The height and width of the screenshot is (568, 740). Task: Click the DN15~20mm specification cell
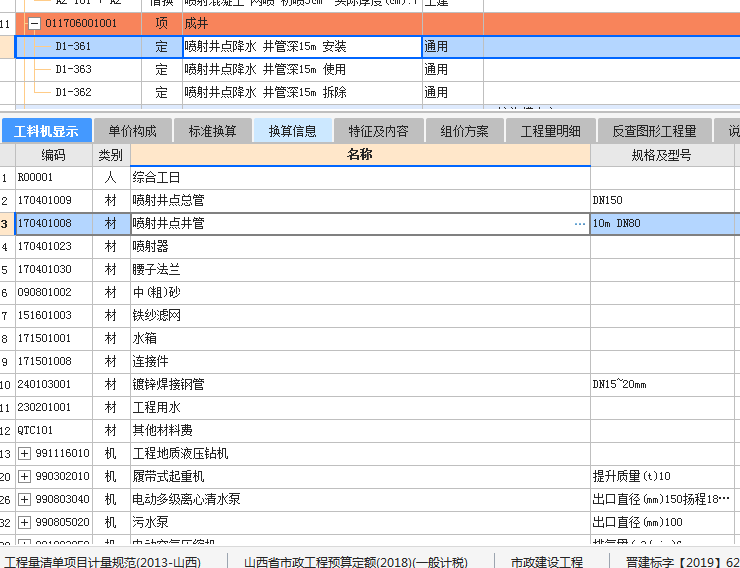coord(662,384)
